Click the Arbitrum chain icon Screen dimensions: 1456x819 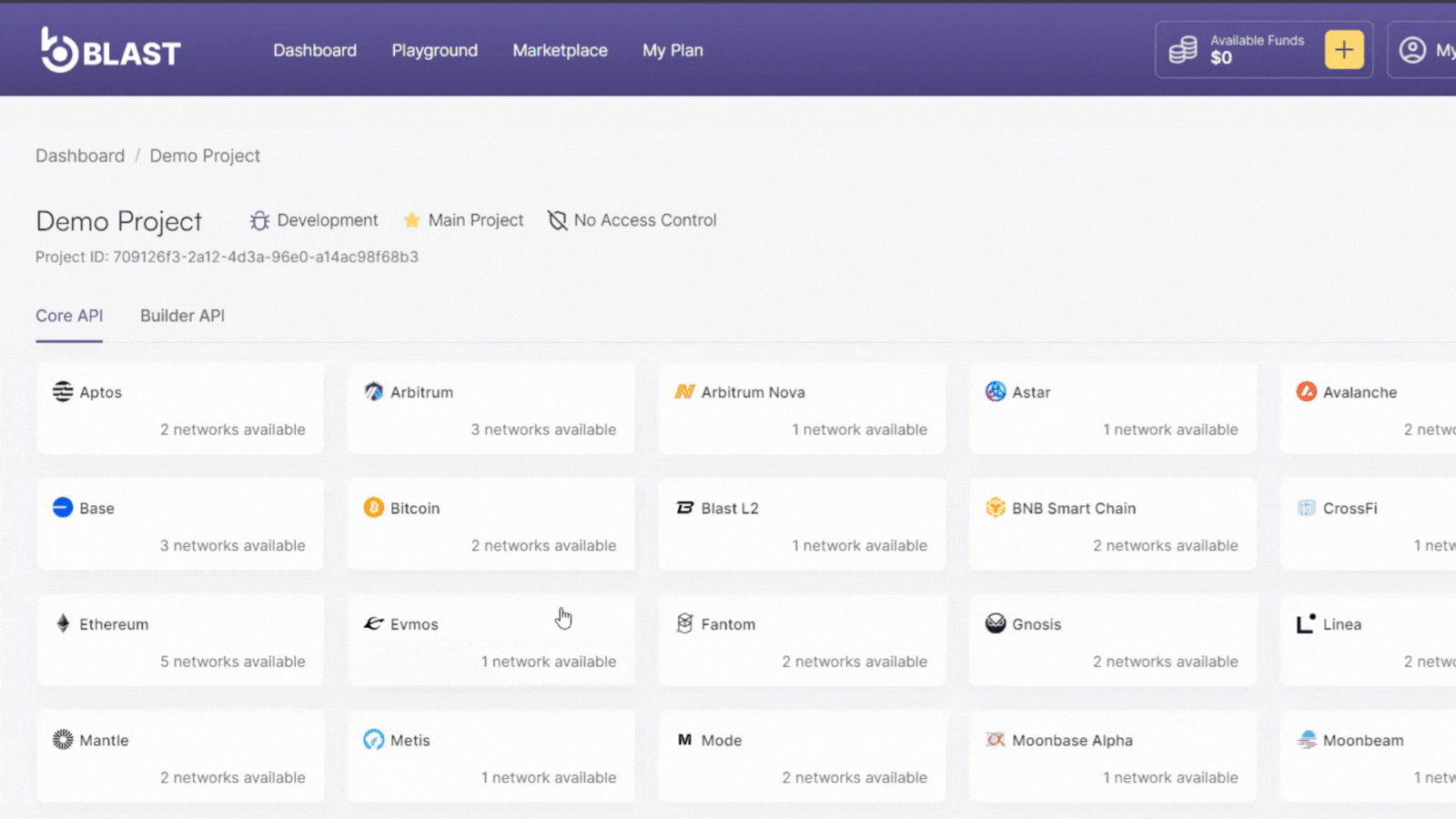coord(374,391)
